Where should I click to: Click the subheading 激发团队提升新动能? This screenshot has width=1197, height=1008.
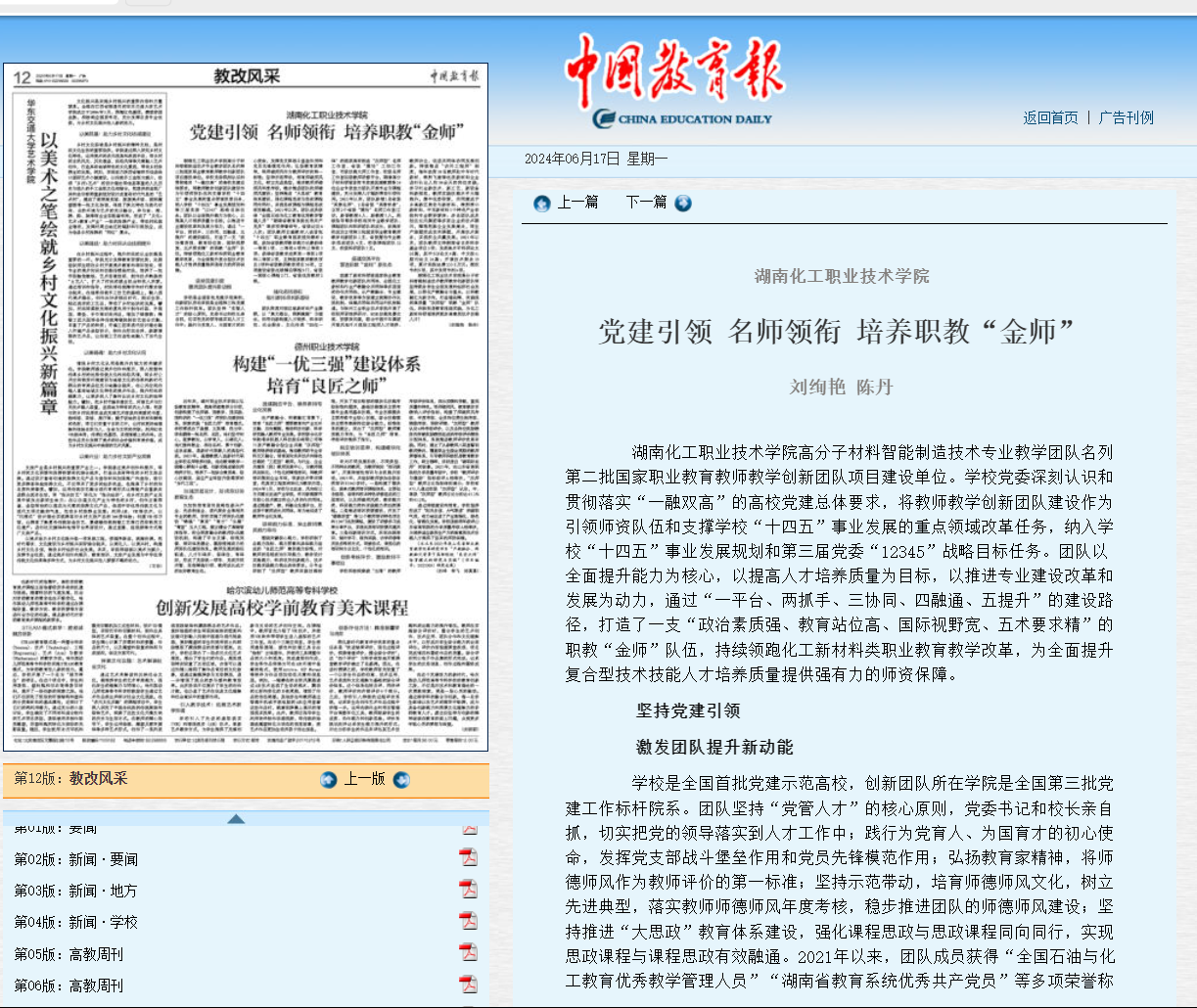coord(714,747)
